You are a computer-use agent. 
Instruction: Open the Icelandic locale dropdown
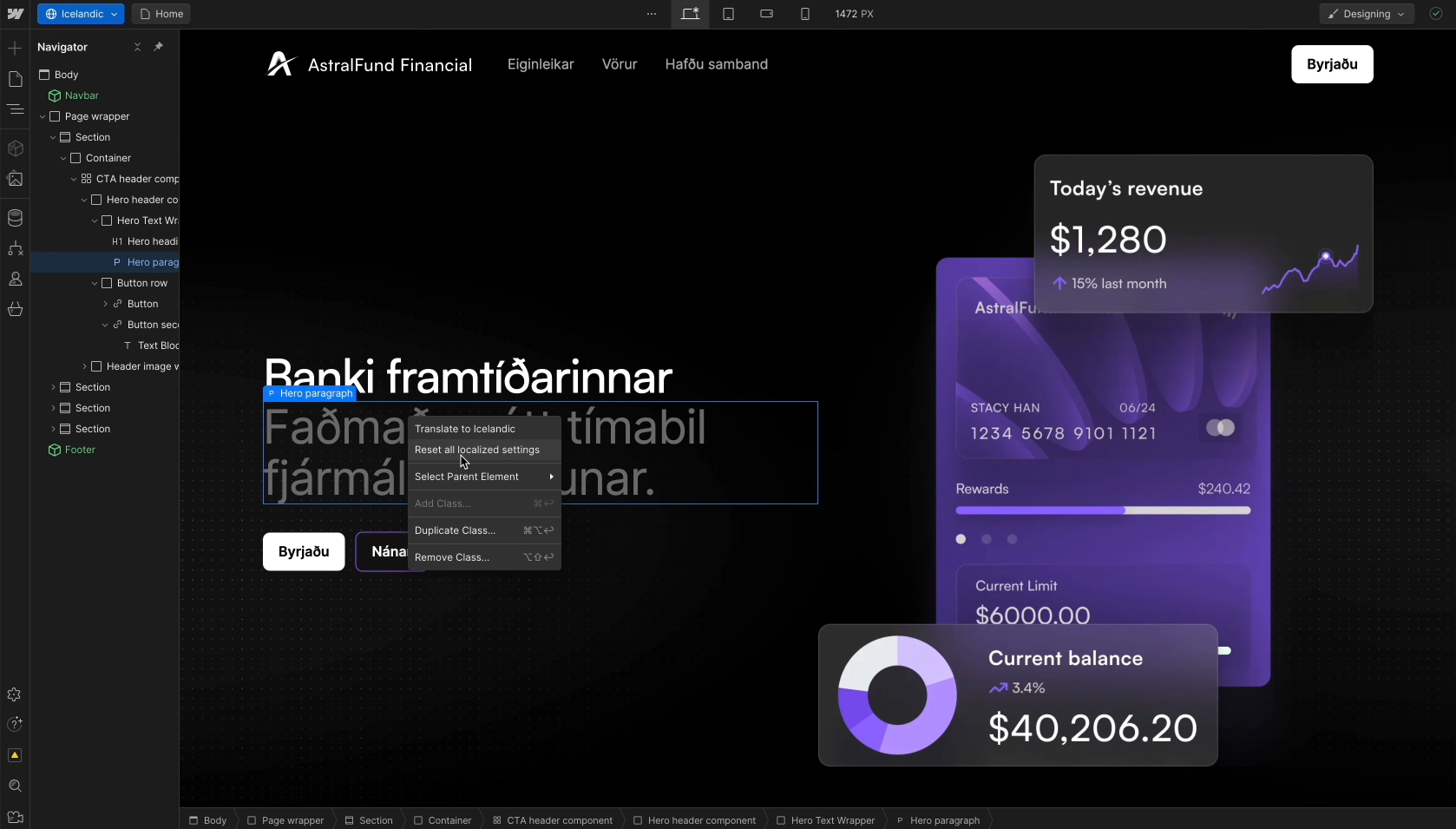pos(81,14)
